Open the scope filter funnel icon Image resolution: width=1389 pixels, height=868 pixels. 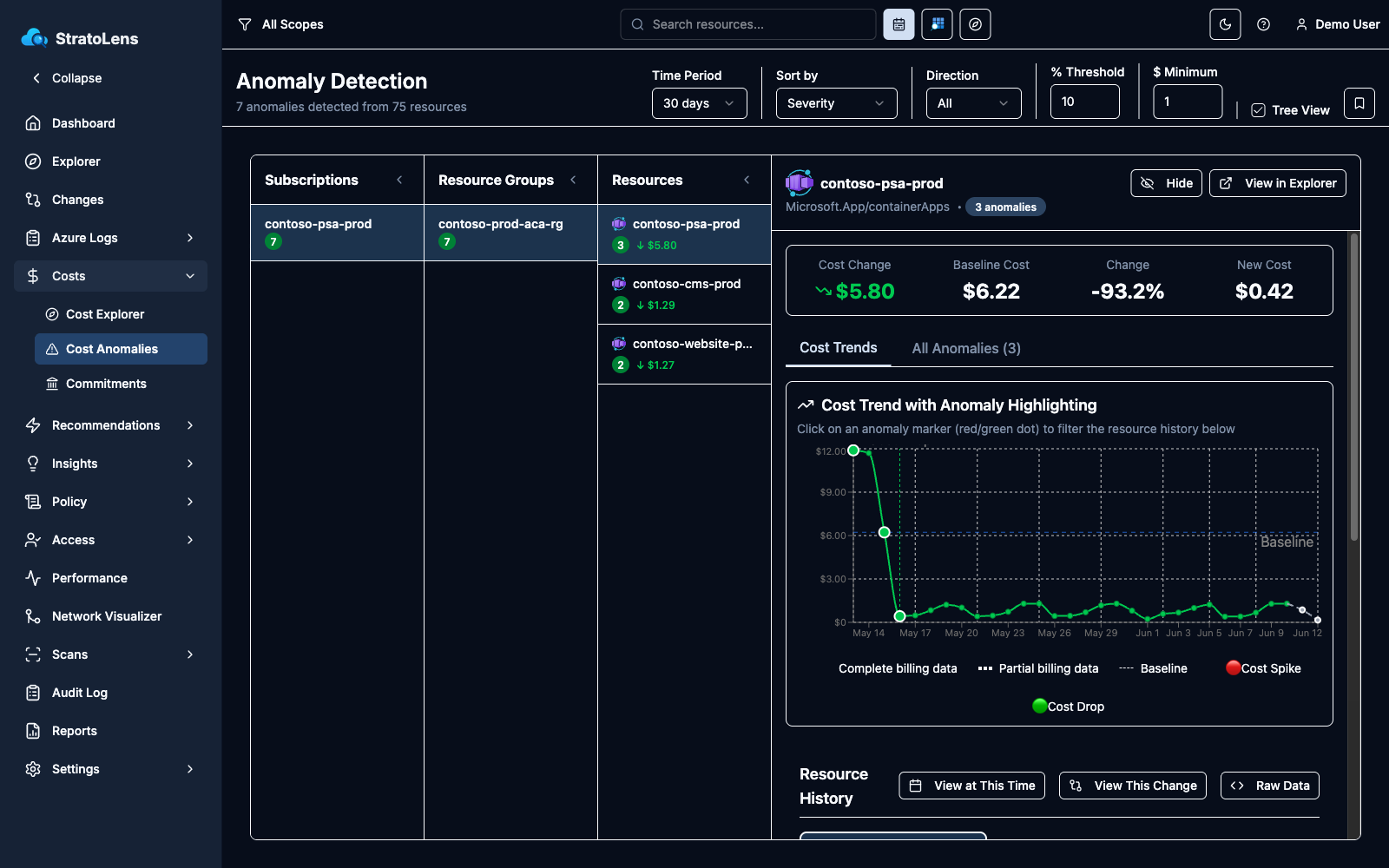click(245, 24)
